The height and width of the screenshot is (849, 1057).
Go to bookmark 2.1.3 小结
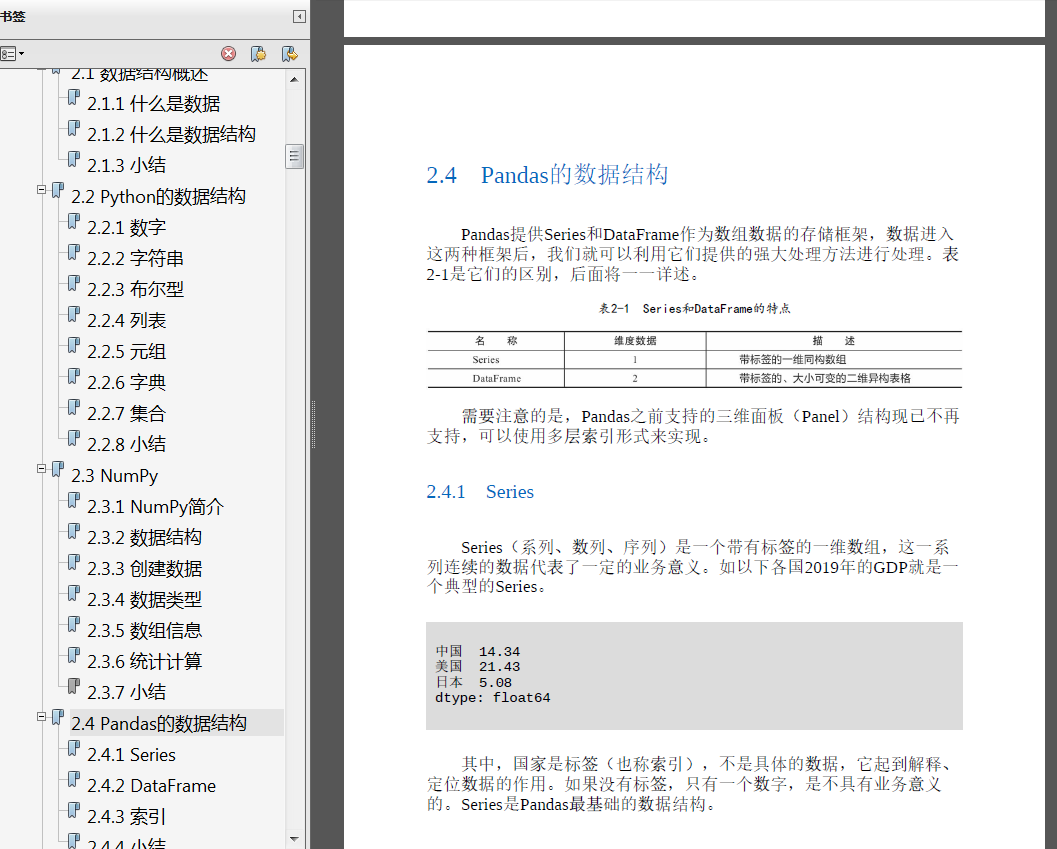coord(126,165)
